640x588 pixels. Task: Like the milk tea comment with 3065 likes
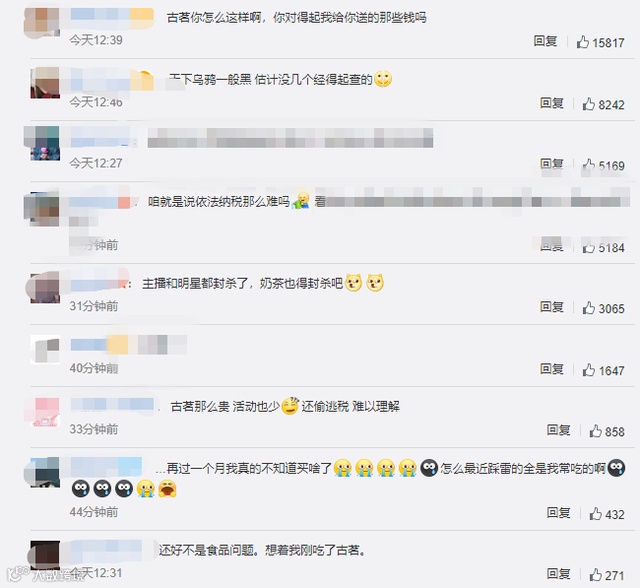589,308
